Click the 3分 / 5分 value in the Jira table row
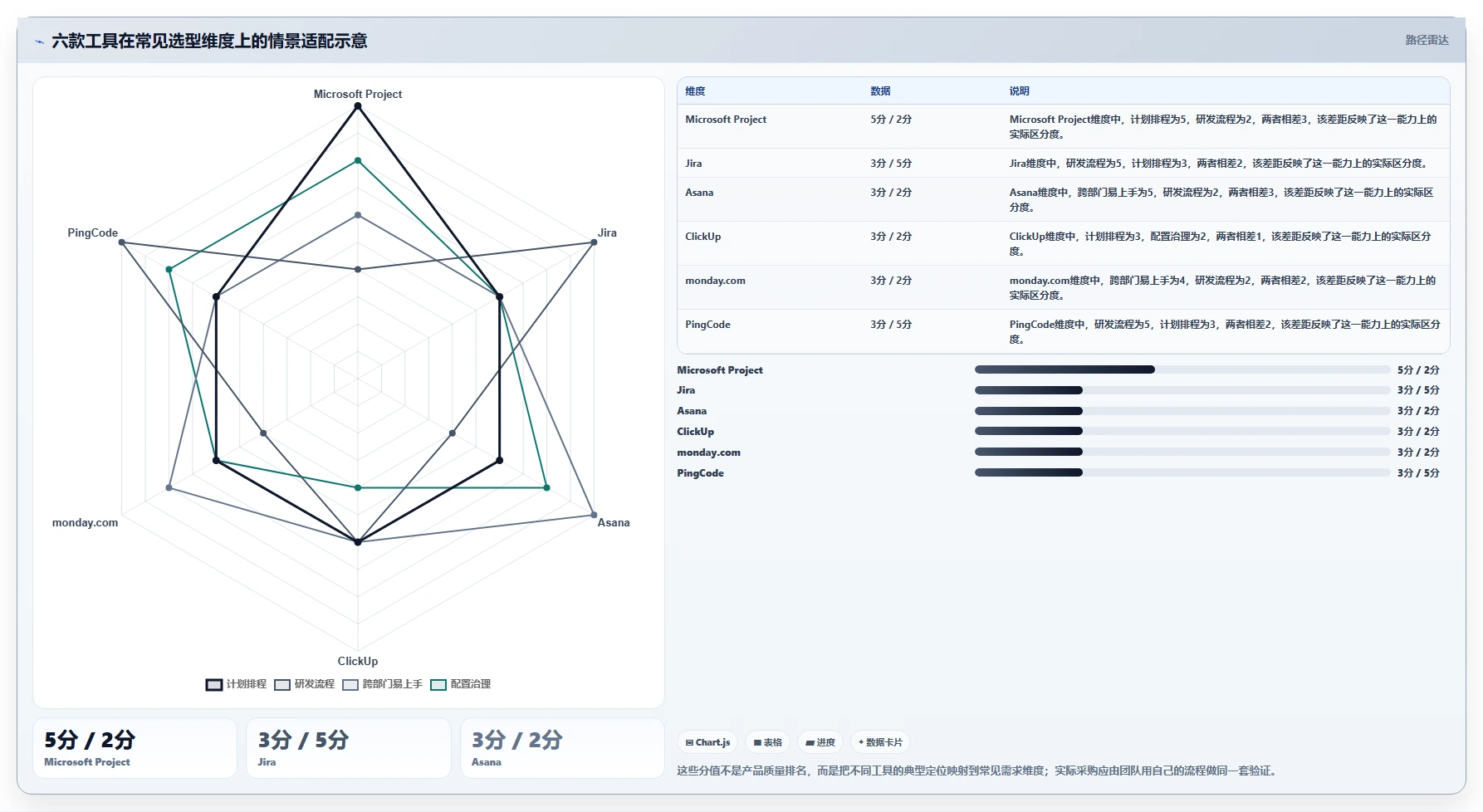Screen dimensions: 1483x812 (891, 164)
